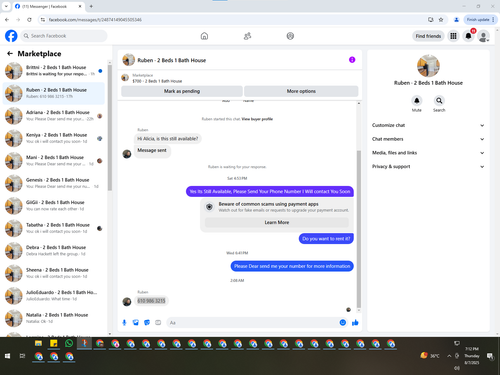Open conversation info purple icon
This screenshot has width=500, height=375.
(x=352, y=60)
